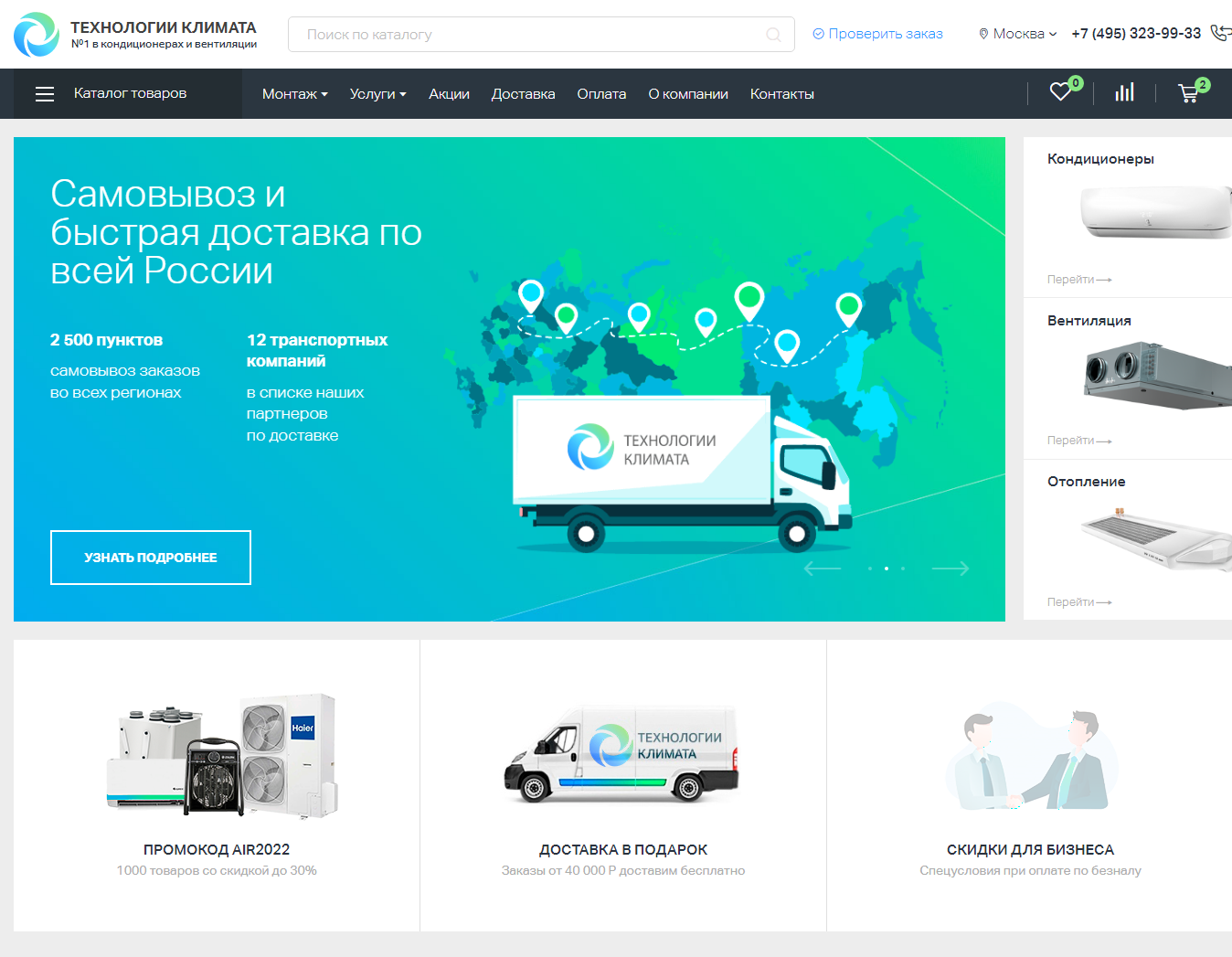Click the Технологии Климата logo
The image size is (1232, 957).
pyautogui.click(x=135, y=35)
